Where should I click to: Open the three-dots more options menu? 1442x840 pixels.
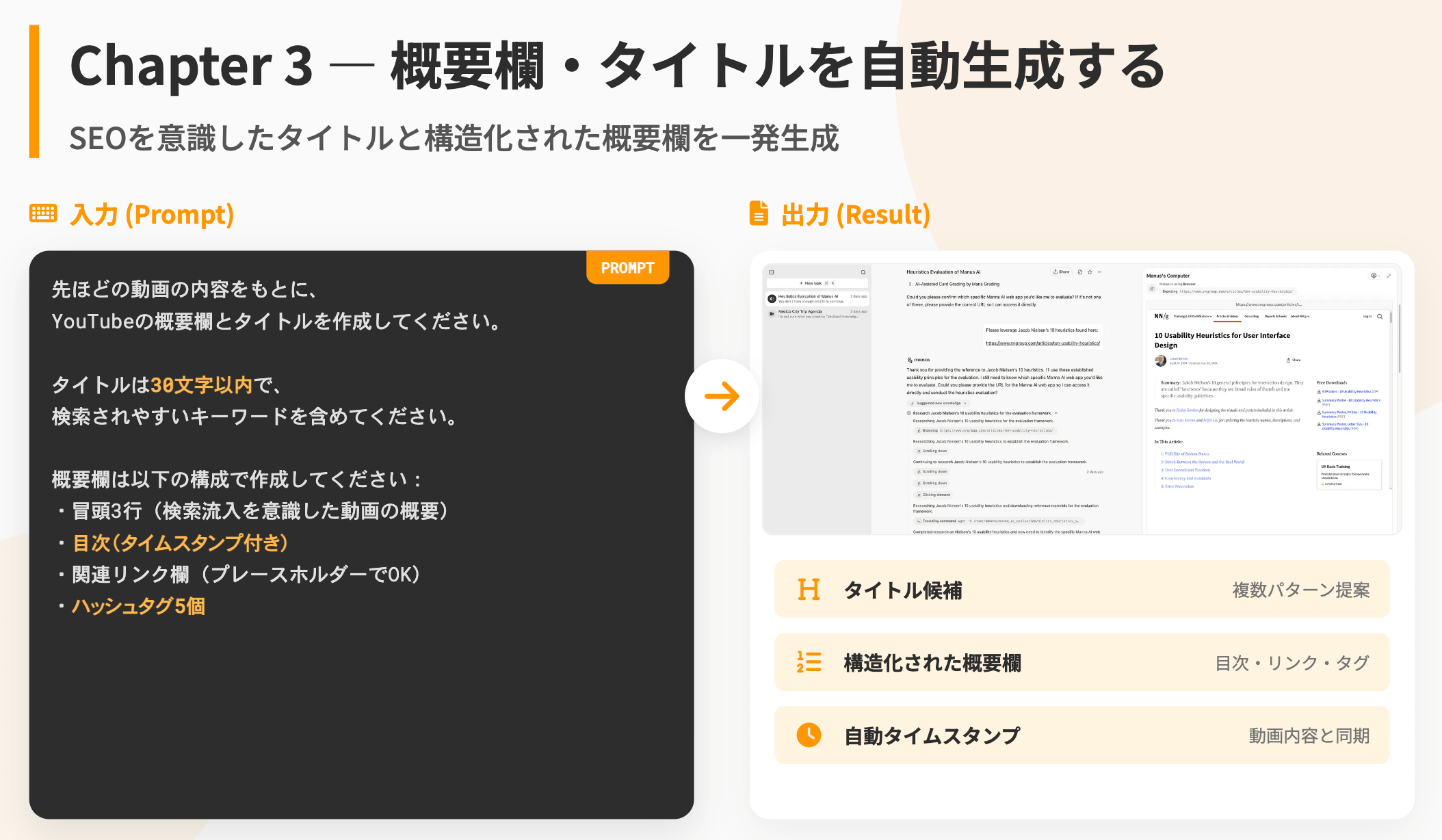pyautogui.click(x=1100, y=272)
